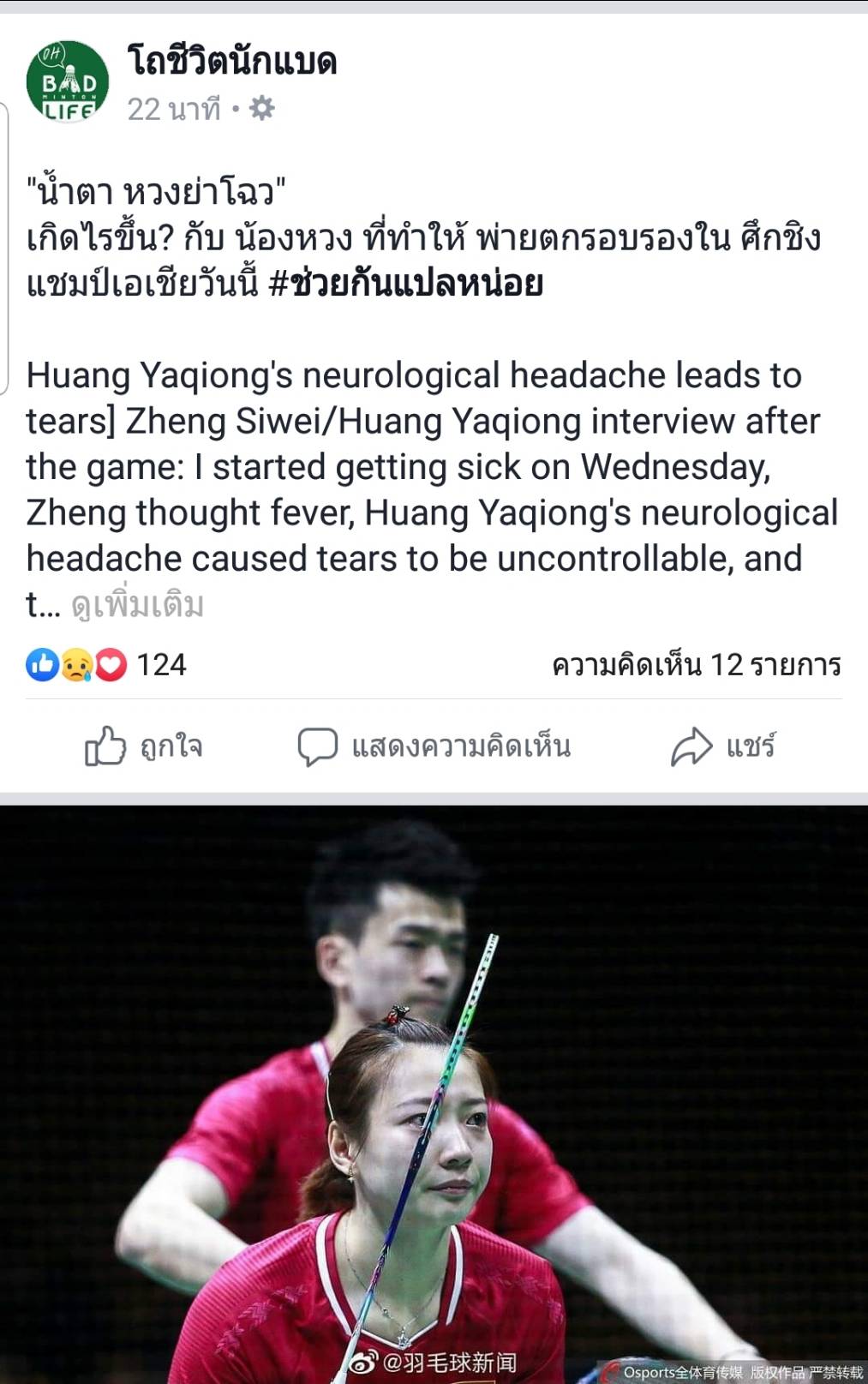Screen dimensions: 868x1384
Task: Open hashtag #ช่วยกันแปลหน่อย
Action: tap(406, 284)
